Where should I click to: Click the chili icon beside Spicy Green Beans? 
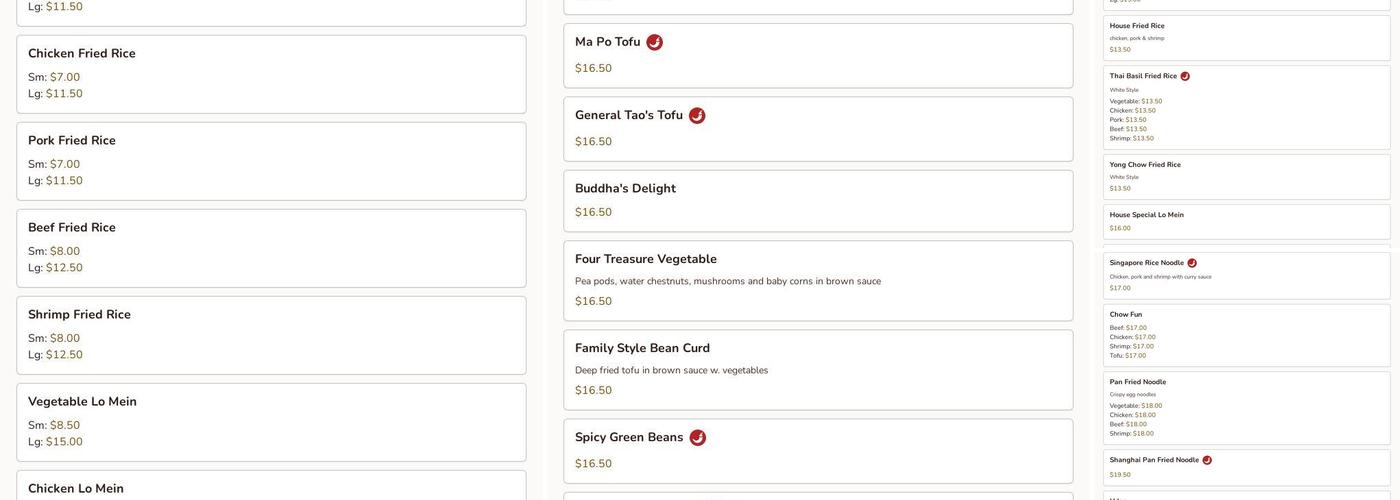tap(697, 438)
